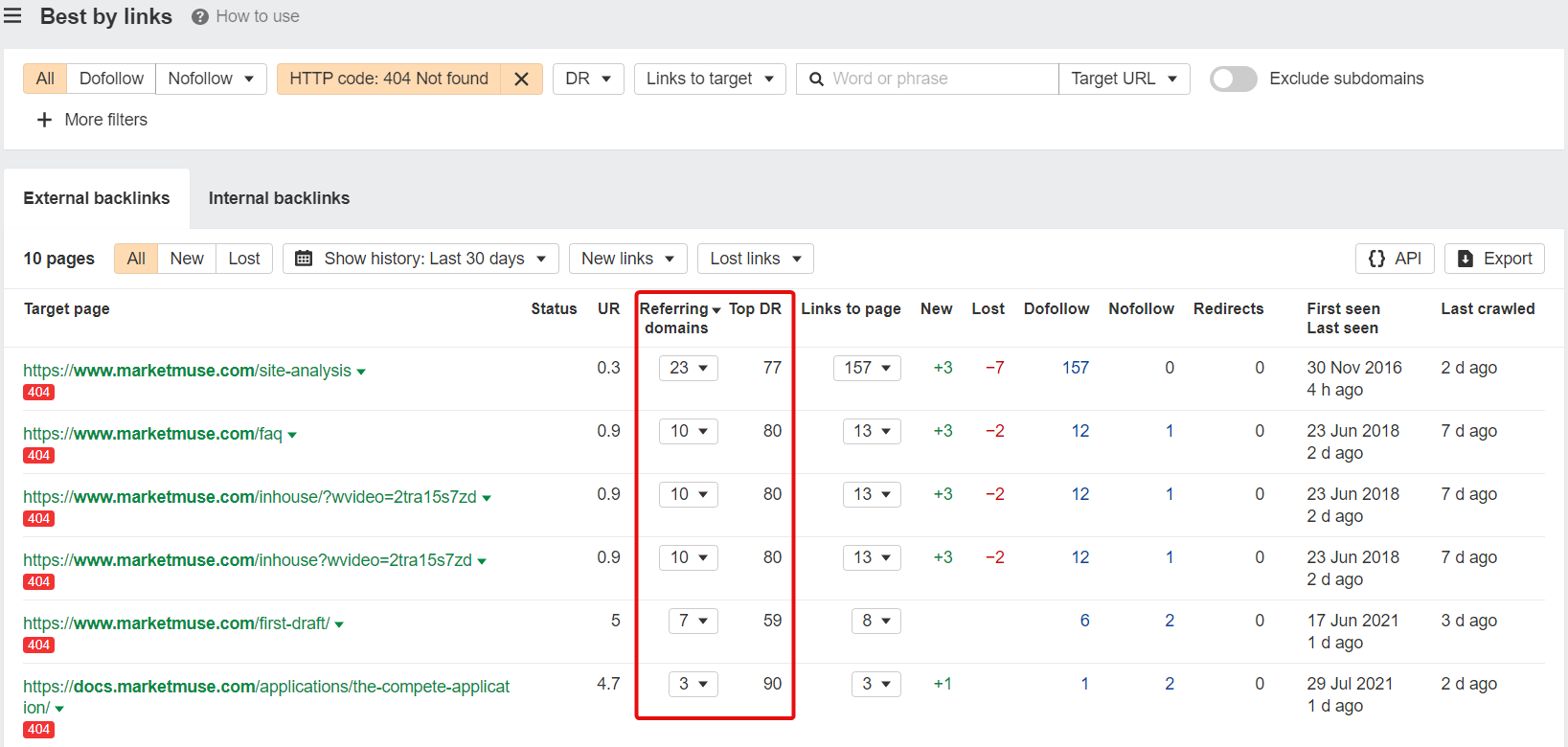Open the marketmuse.com/site-analysis link
Screen dimensions: 1568x747
(187, 371)
